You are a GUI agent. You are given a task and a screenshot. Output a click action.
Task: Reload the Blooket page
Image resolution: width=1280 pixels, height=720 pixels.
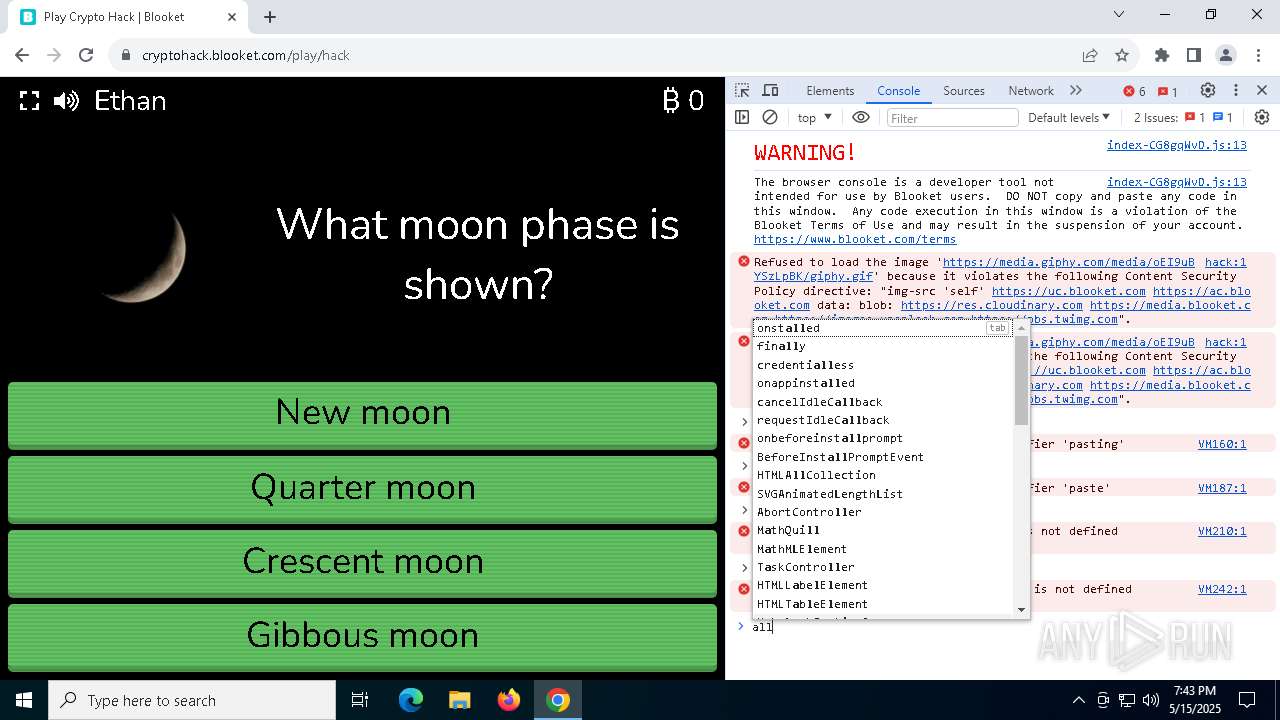click(x=86, y=55)
